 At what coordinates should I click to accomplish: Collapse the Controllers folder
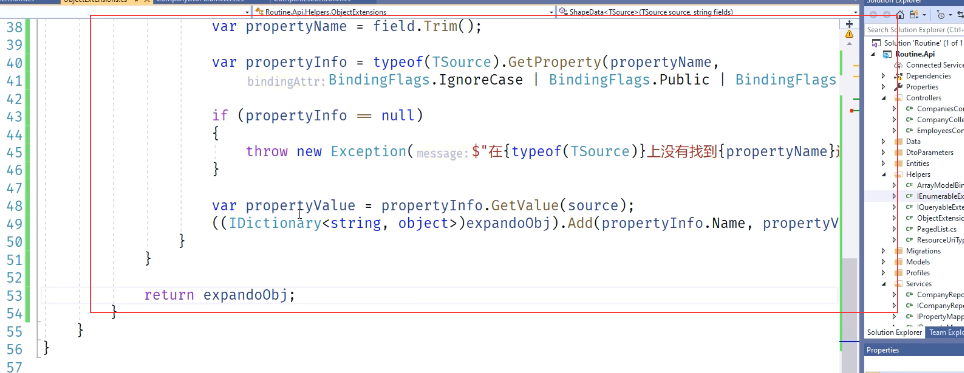coord(884,98)
